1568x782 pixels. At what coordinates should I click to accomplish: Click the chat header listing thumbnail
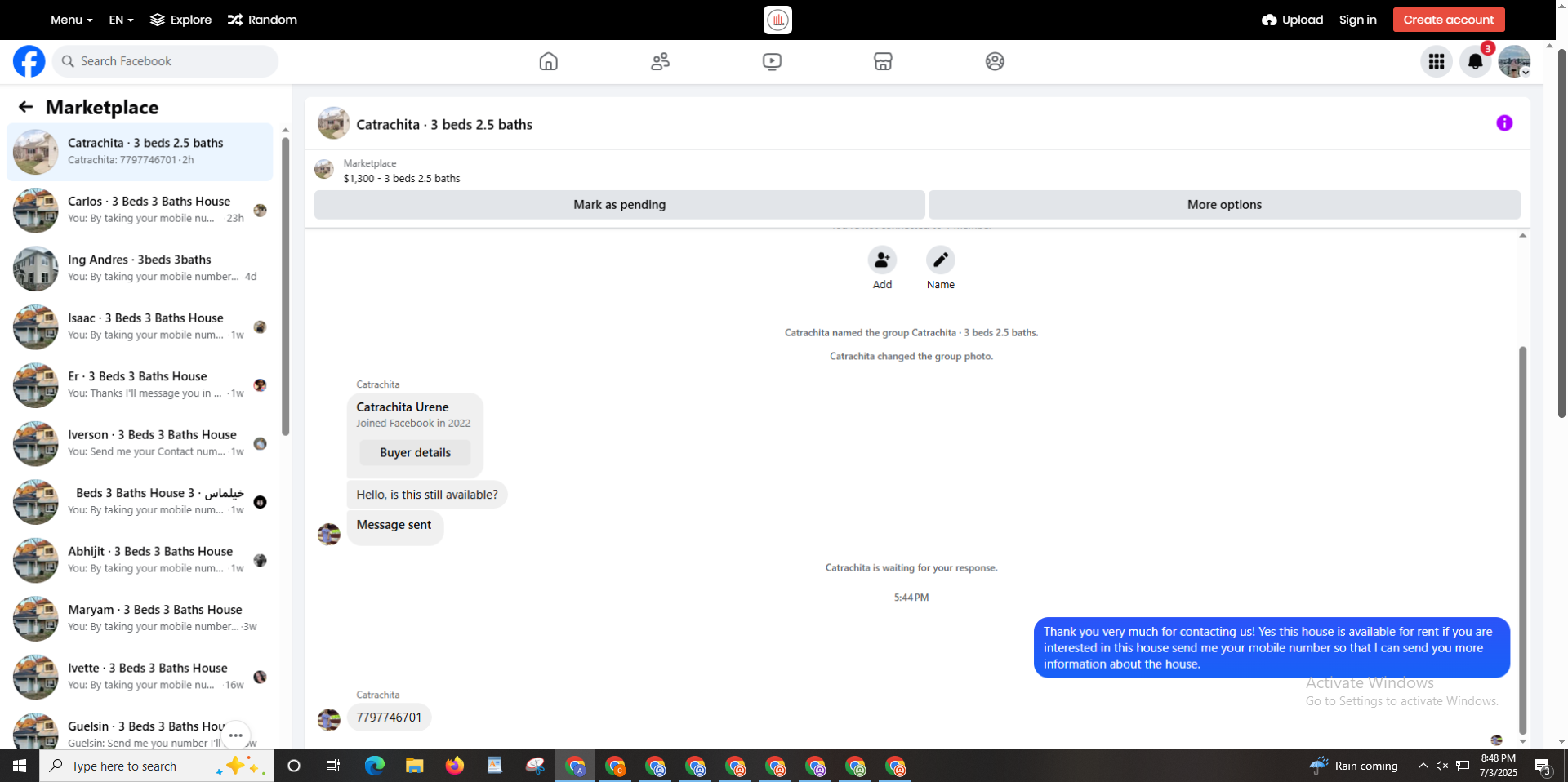tap(333, 123)
